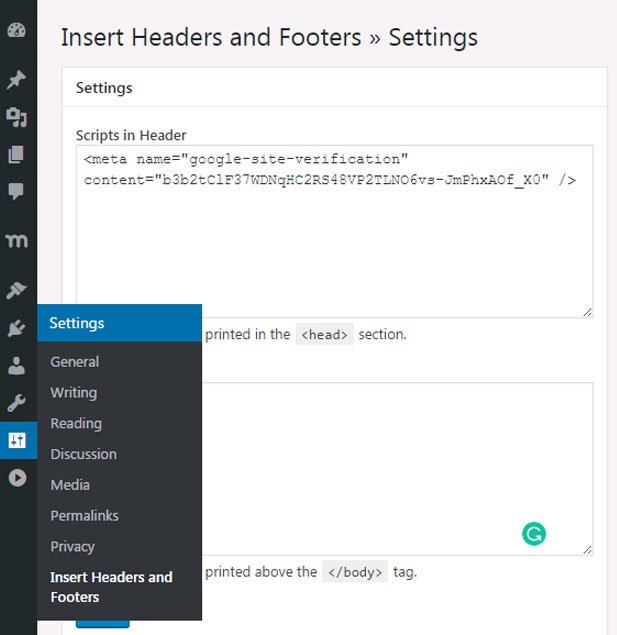Open Discussion settings submenu item

coord(83,454)
